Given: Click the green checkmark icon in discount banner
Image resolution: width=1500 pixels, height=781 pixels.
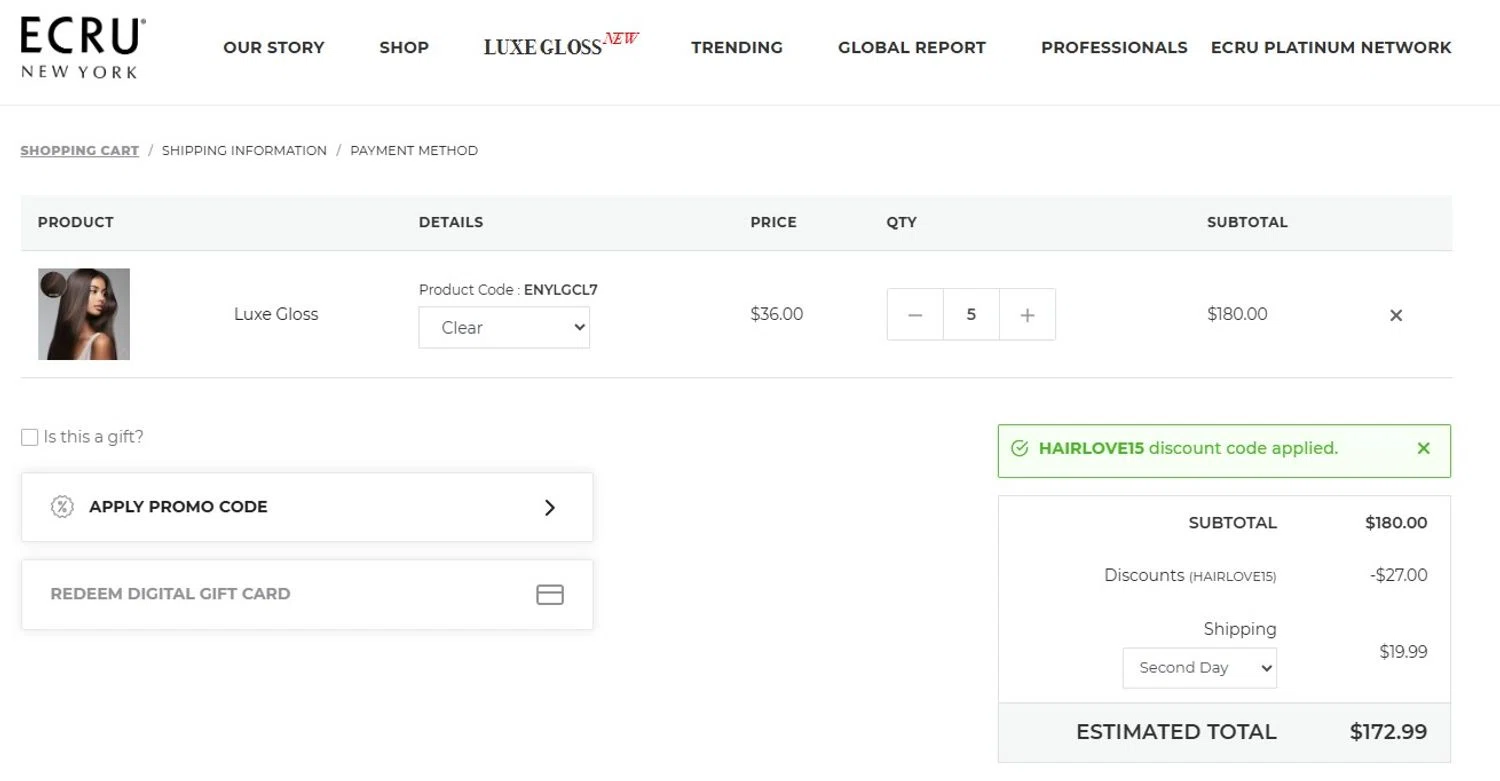Looking at the screenshot, I should (x=1019, y=448).
